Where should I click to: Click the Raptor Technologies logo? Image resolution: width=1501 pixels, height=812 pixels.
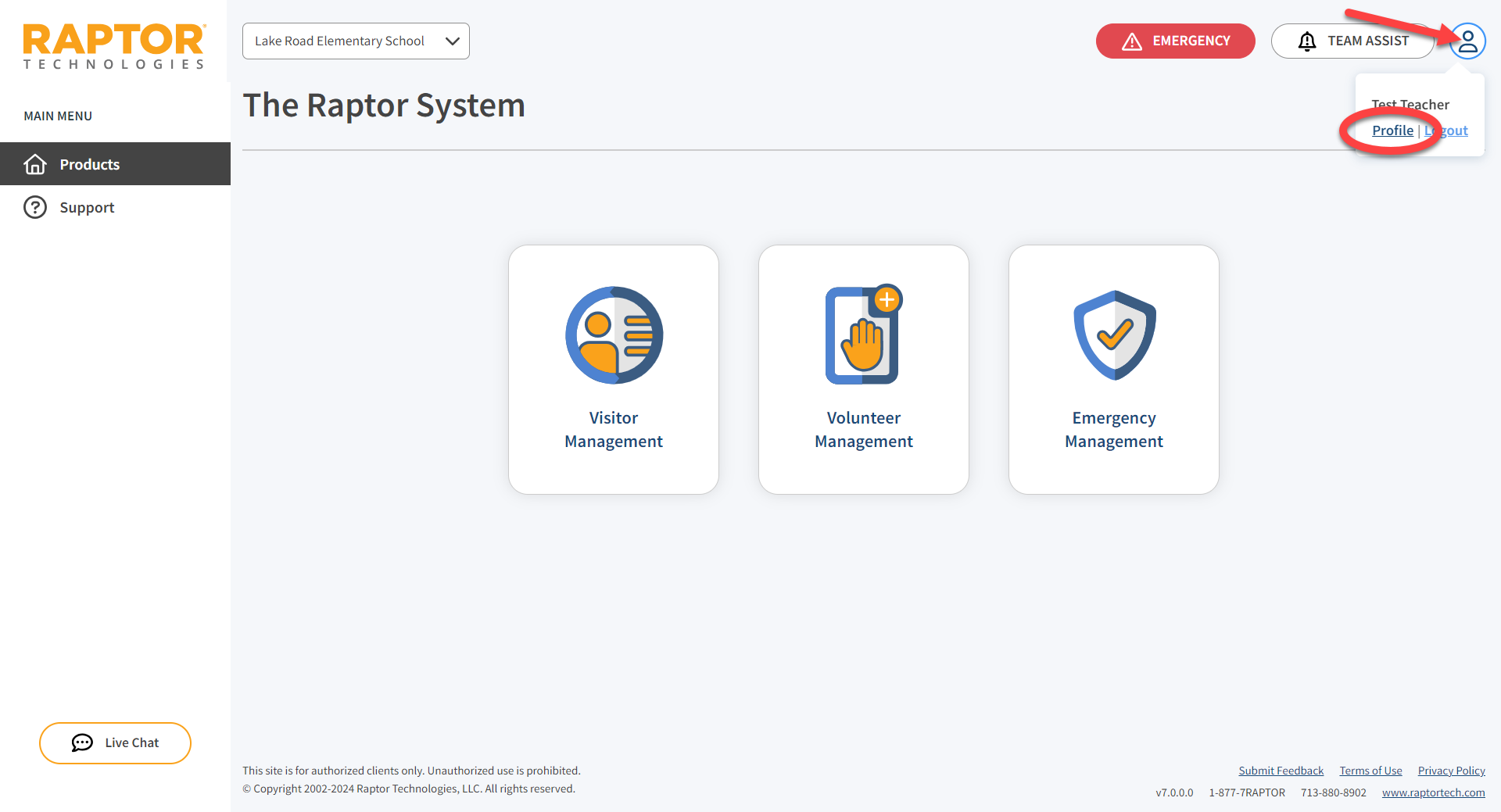[x=114, y=46]
